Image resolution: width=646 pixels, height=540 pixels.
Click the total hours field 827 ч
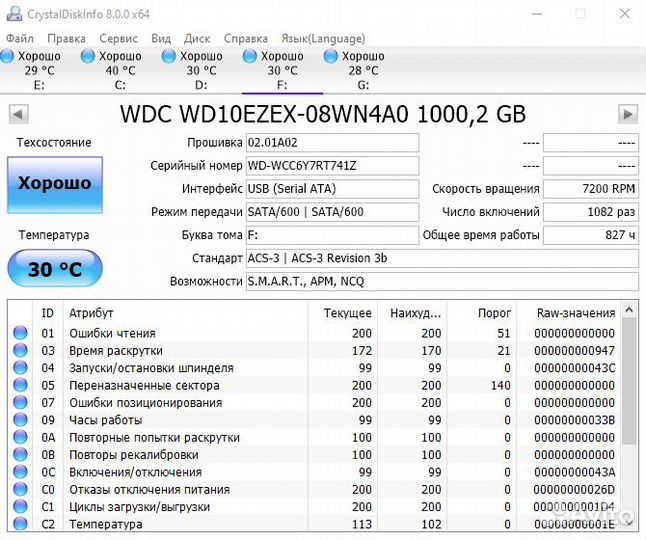(591, 235)
